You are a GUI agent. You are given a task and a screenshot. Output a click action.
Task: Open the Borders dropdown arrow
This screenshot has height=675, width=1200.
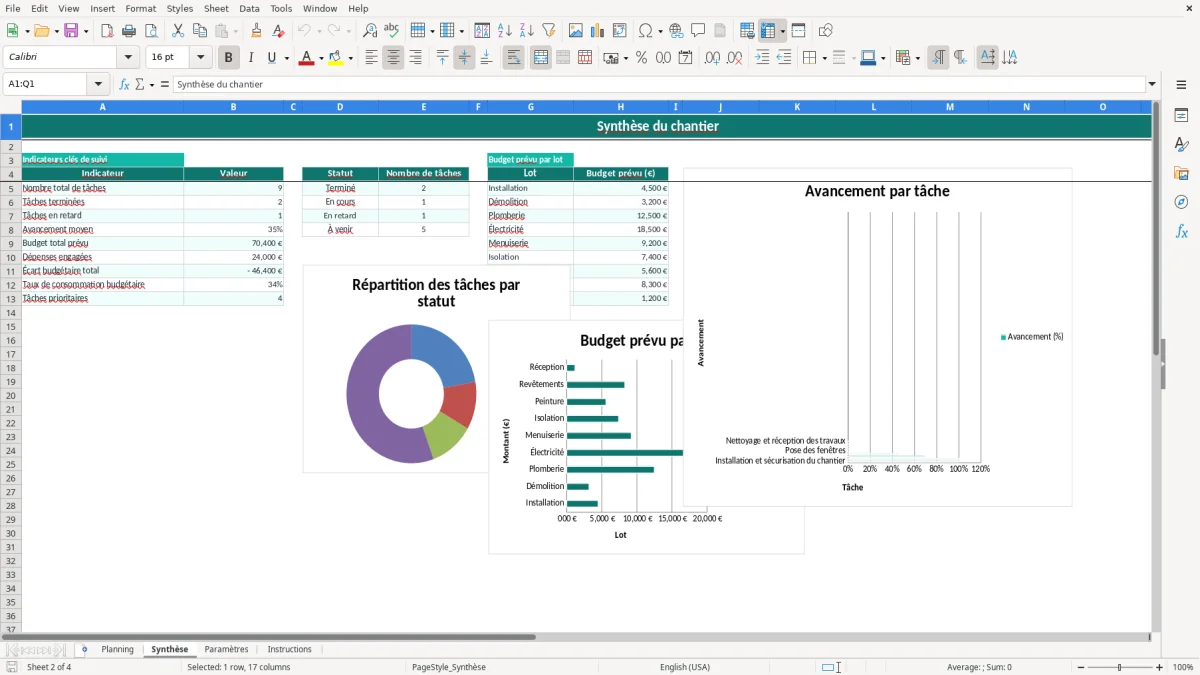tap(824, 58)
